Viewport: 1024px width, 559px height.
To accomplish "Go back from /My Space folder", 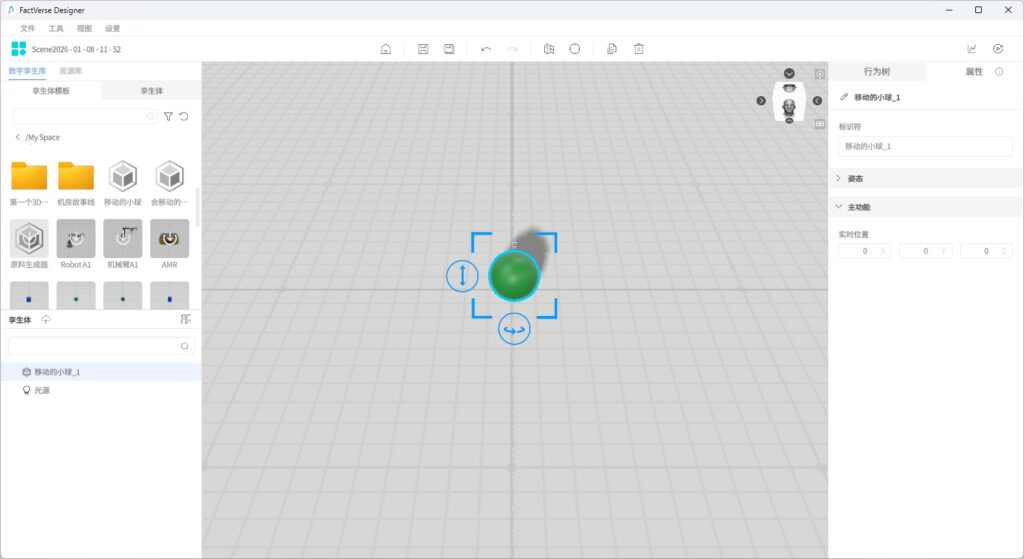I will 18,137.
